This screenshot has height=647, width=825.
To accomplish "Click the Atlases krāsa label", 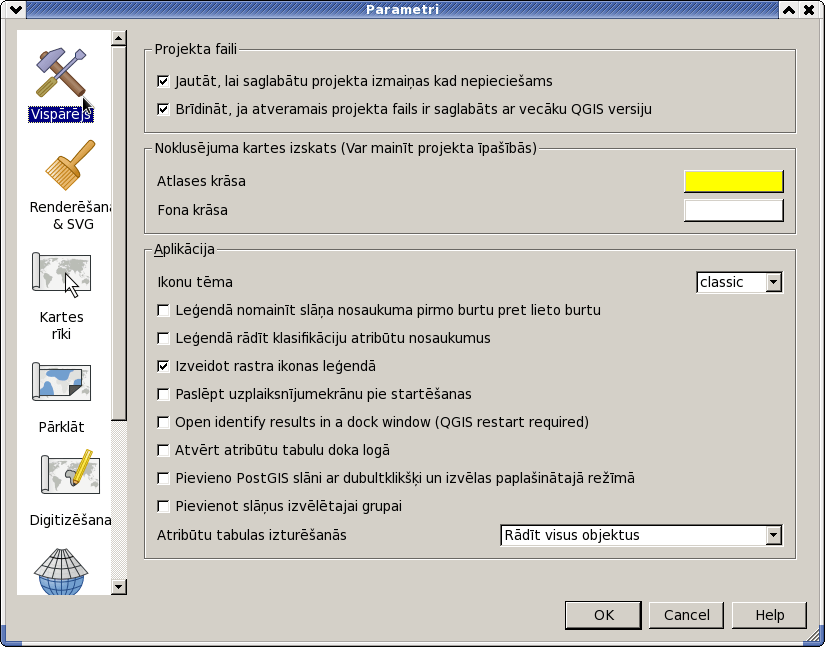I will tap(201, 181).
